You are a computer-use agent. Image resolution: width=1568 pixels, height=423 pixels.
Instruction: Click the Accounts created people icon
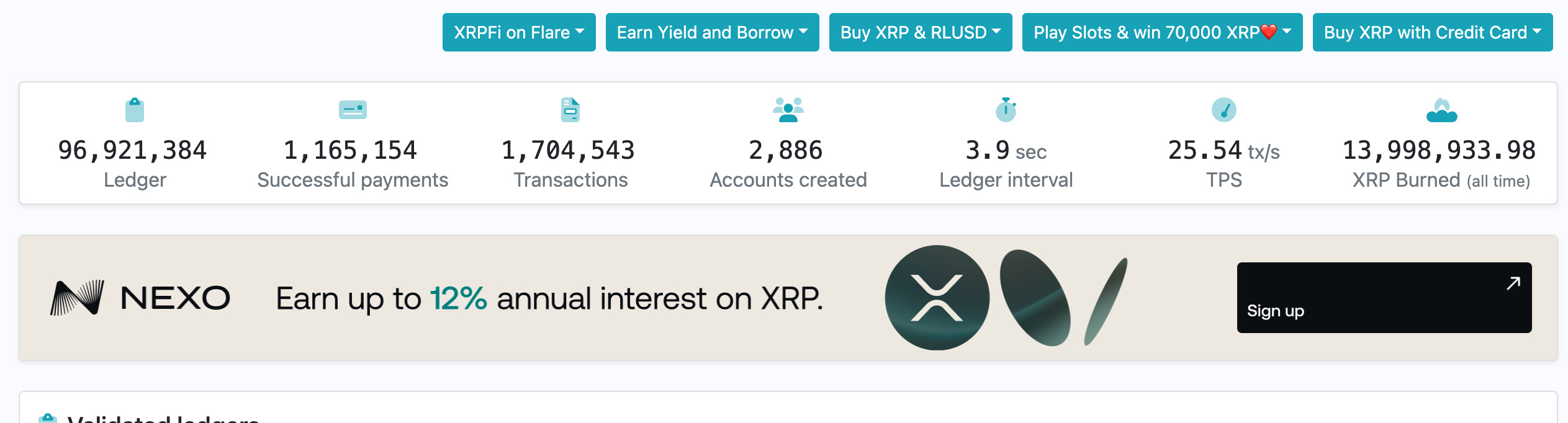pos(788,110)
